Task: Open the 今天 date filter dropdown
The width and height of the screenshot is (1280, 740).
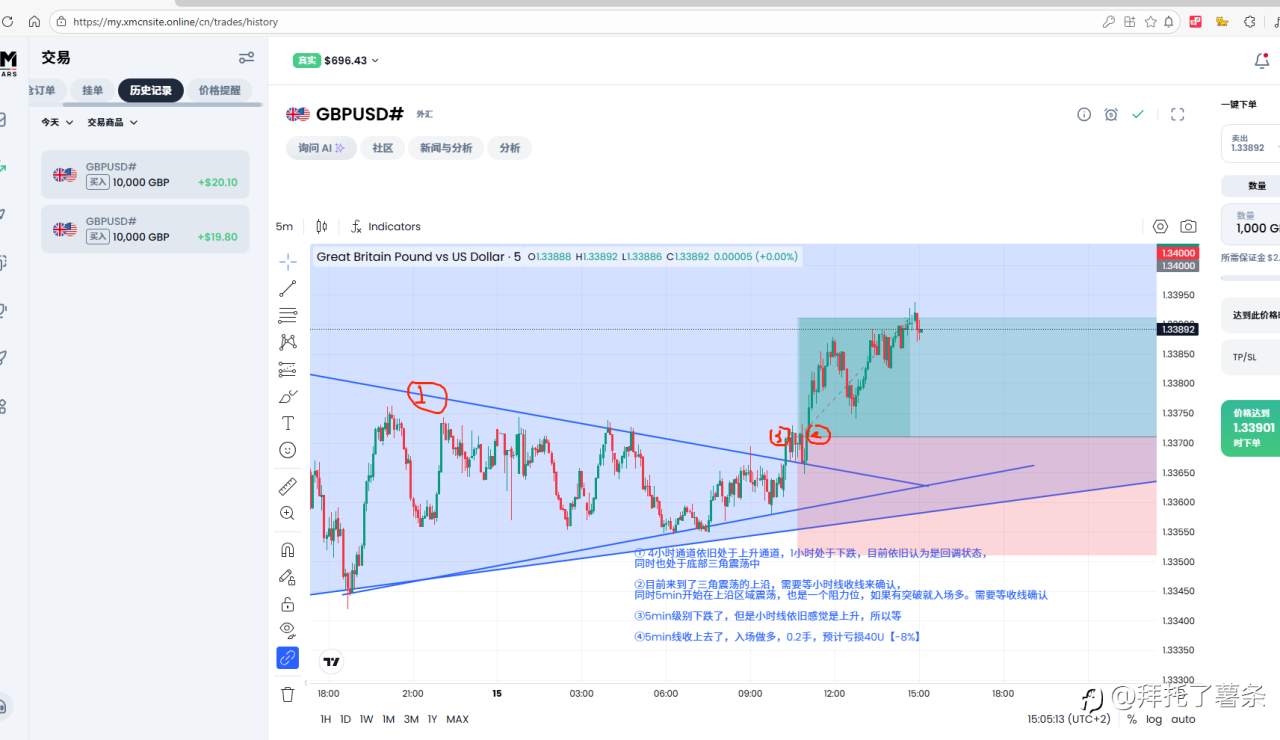Action: (56, 122)
